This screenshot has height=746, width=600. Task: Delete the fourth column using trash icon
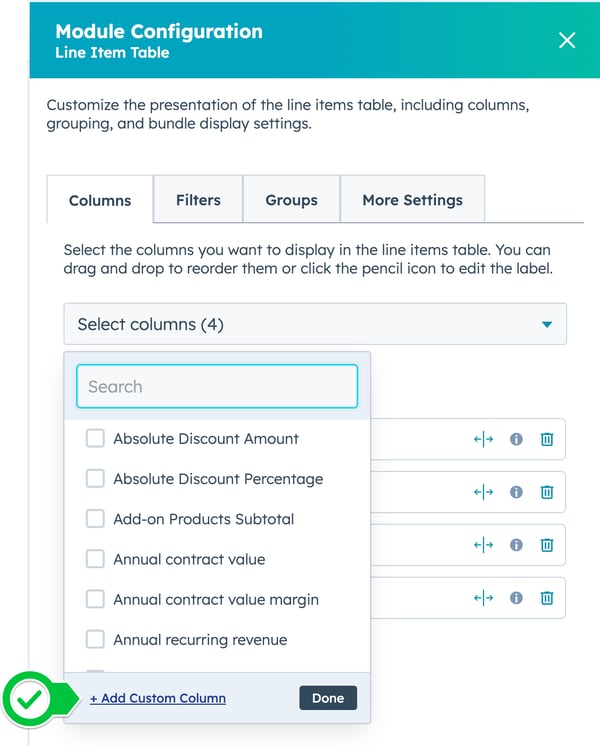coord(547,598)
